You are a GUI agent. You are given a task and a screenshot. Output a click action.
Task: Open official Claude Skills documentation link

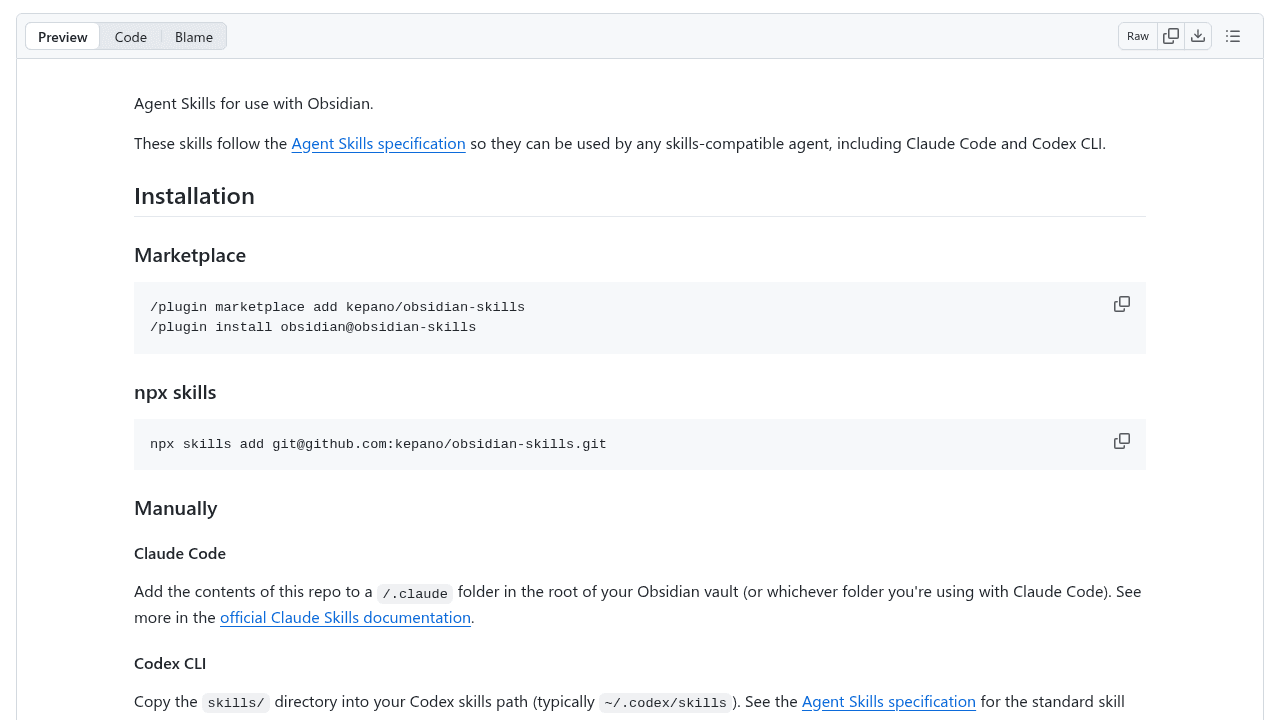[x=345, y=617]
